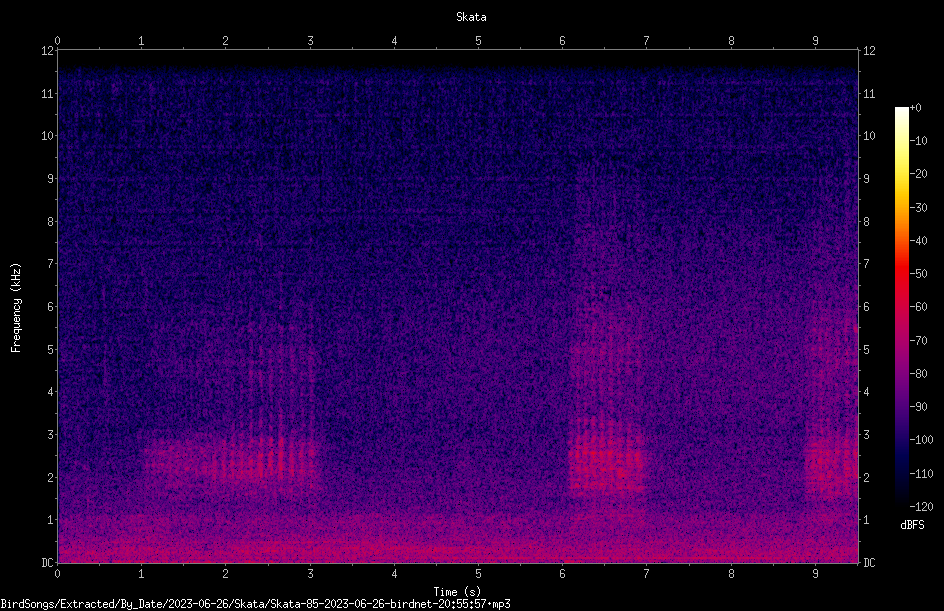Click the left frequency axis 11 label

(x=47, y=93)
